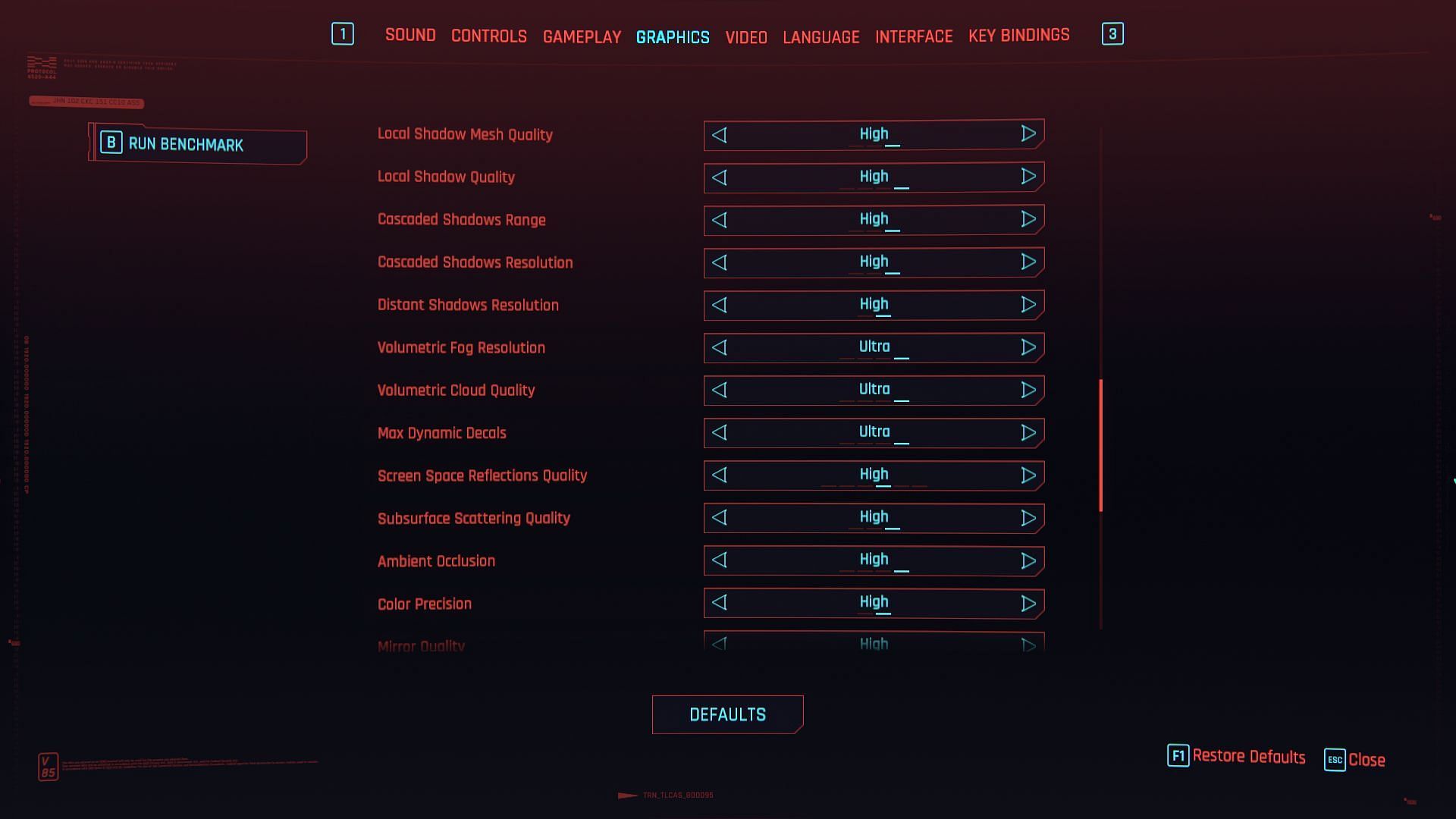Decrease Cascaded Shadows Range setting
The height and width of the screenshot is (819, 1456).
coord(719,219)
